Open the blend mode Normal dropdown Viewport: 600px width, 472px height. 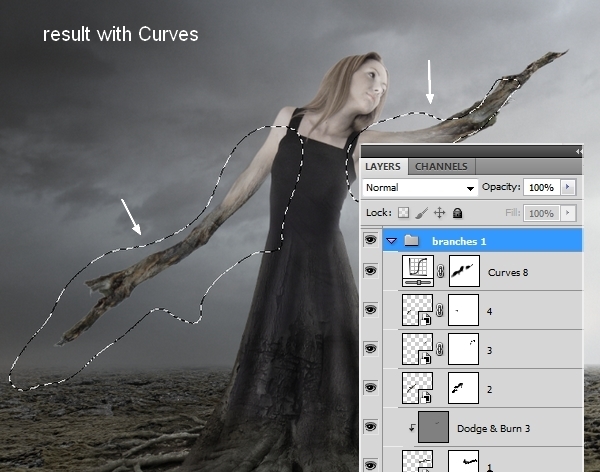tap(419, 187)
